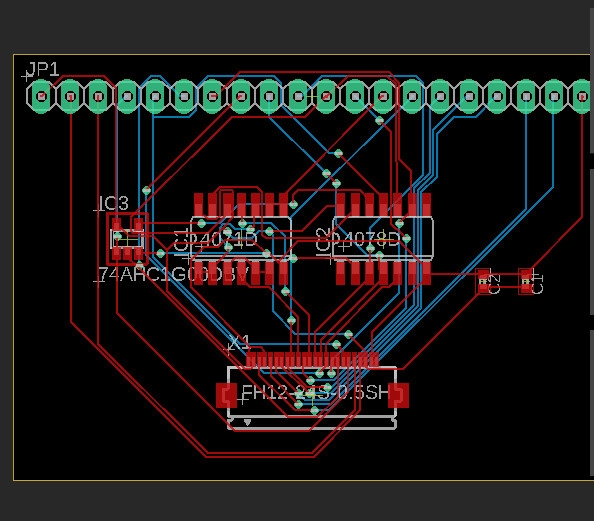The width and height of the screenshot is (594, 521).
Task: Select the IC3 name label
Action: (113, 203)
